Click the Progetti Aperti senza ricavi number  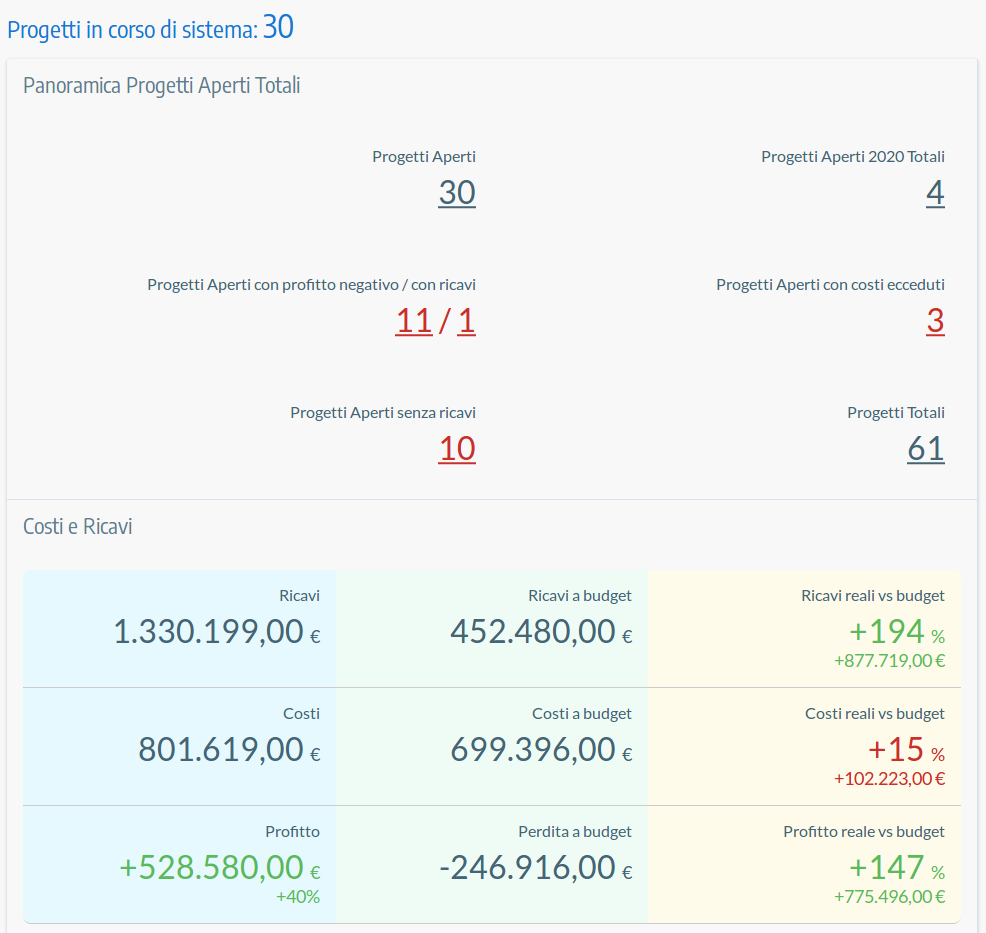(x=456, y=449)
